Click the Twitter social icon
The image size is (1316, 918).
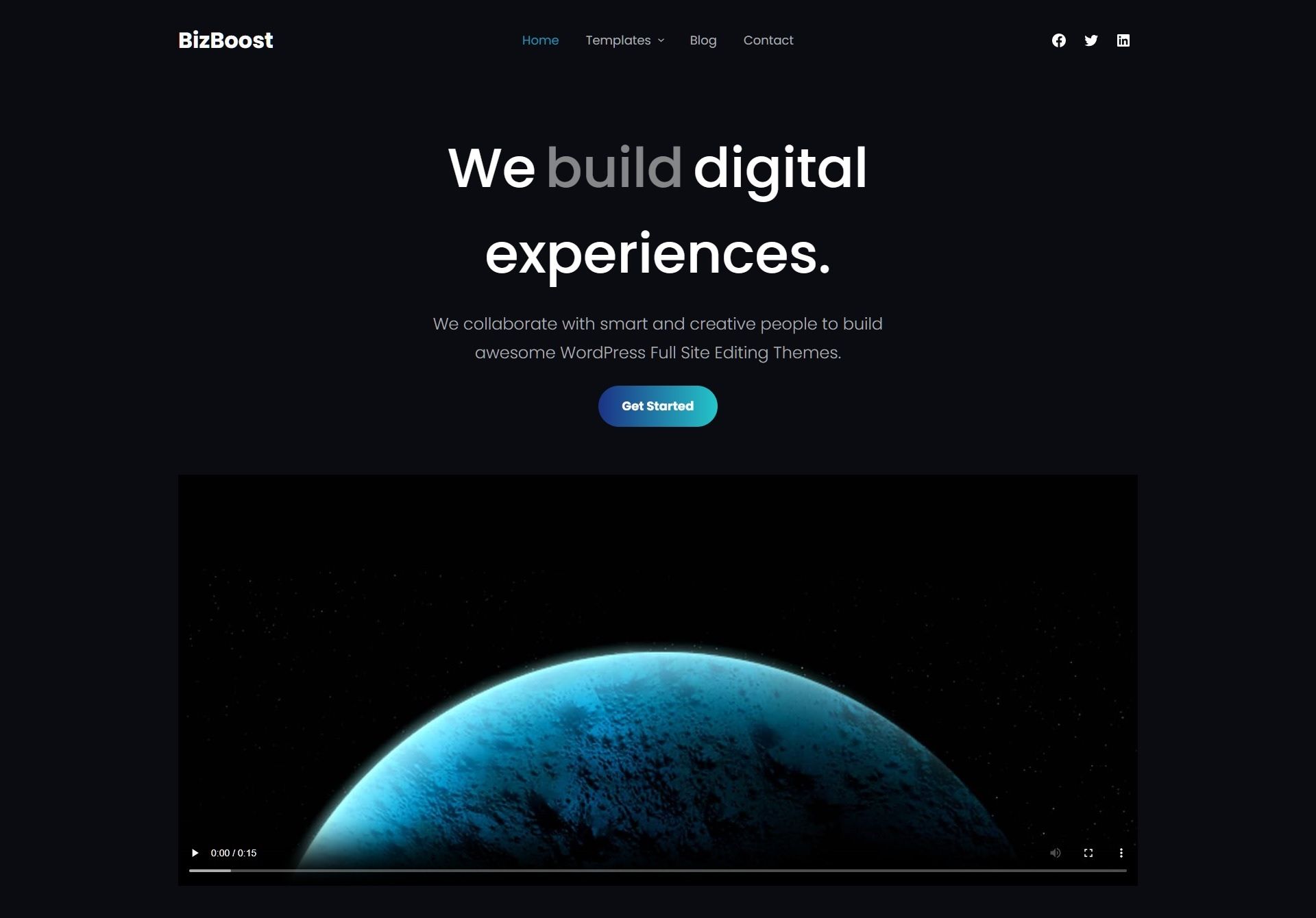[1090, 40]
